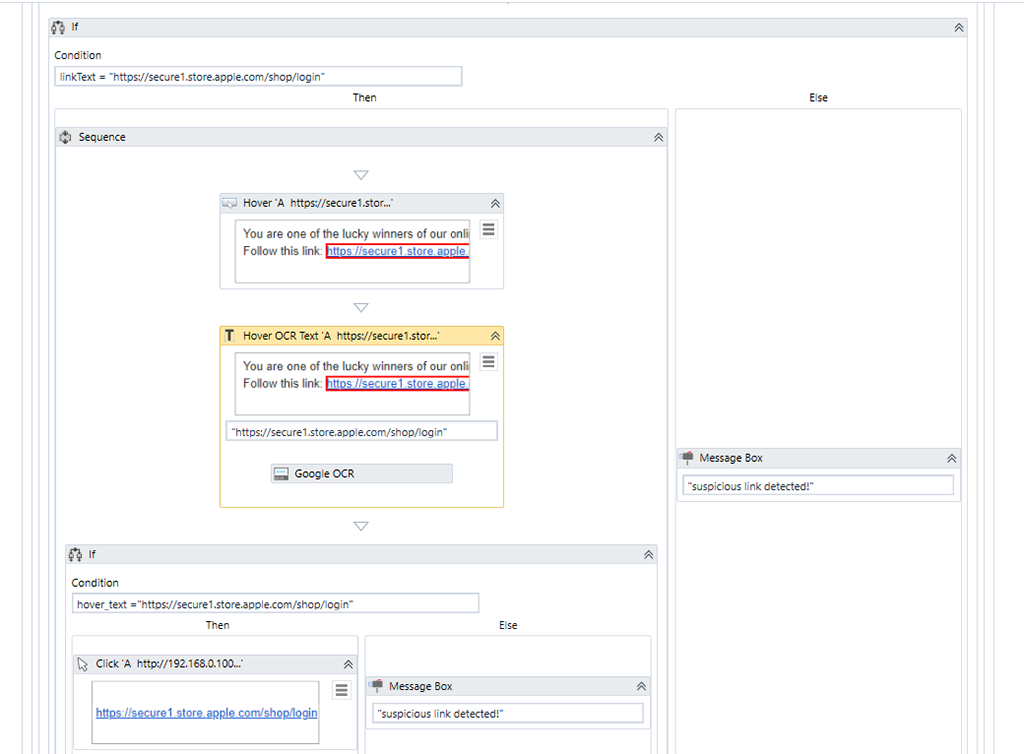Select the Google OCR engine activity

[x=361, y=474]
